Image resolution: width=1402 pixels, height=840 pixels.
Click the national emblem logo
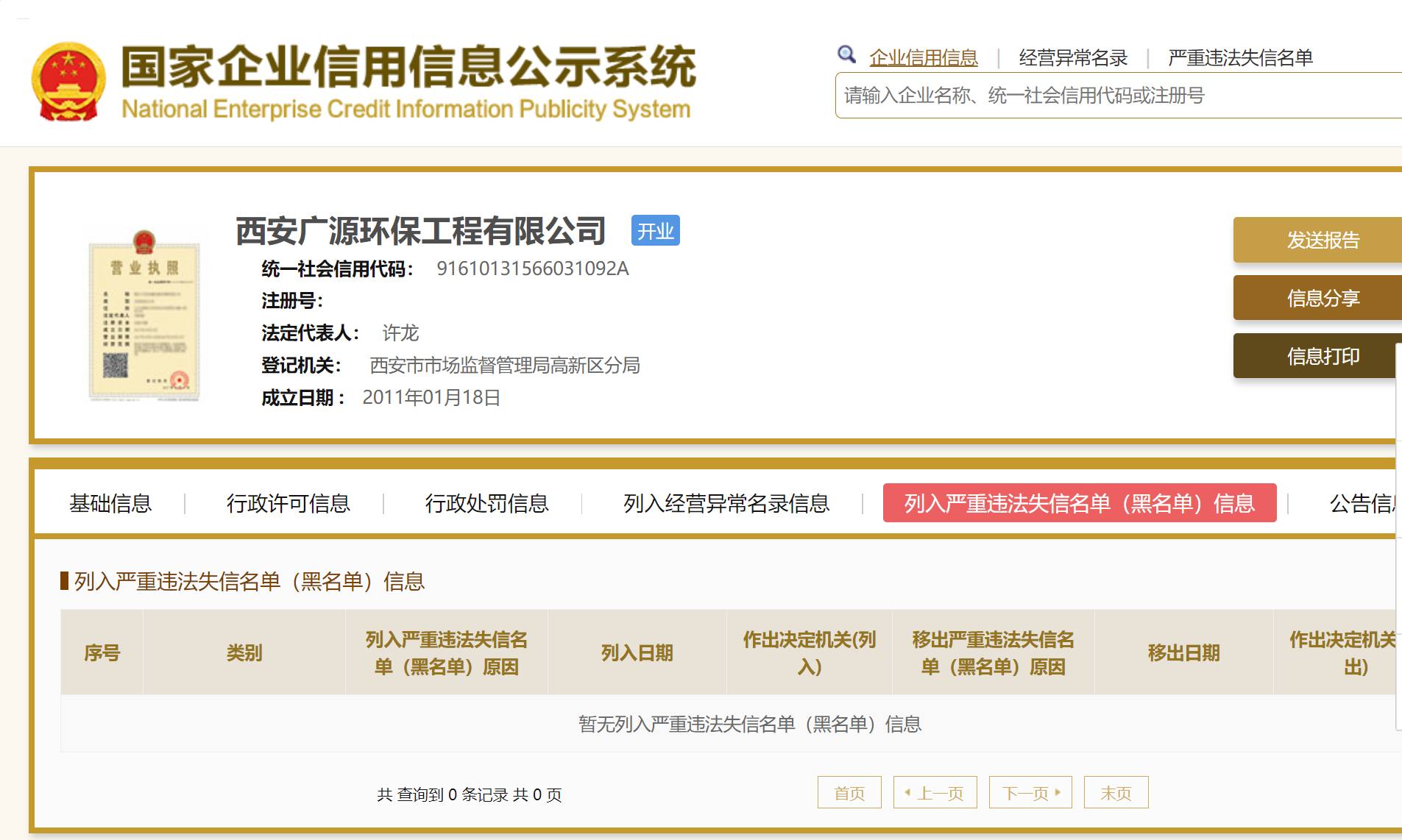tap(68, 82)
